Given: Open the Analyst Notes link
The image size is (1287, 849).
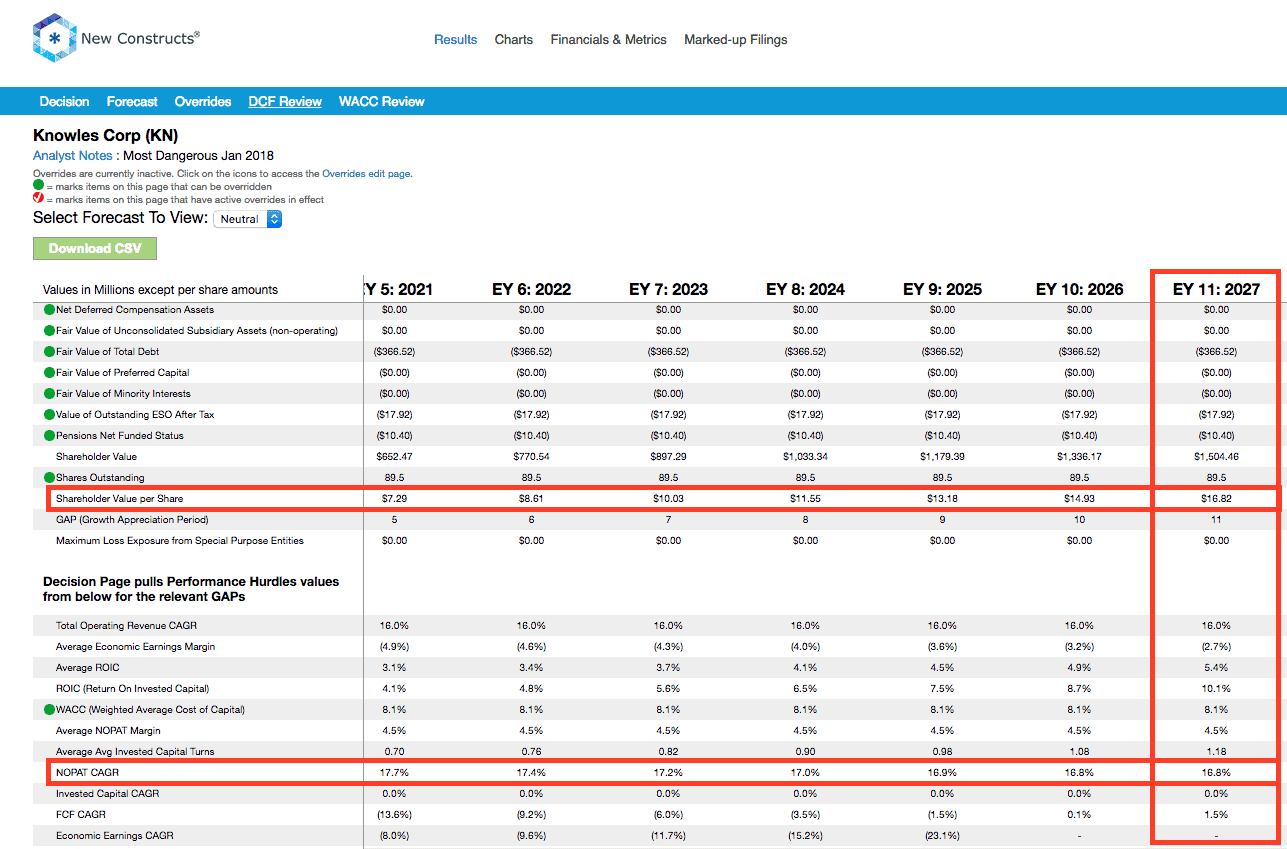Looking at the screenshot, I should [x=73, y=156].
